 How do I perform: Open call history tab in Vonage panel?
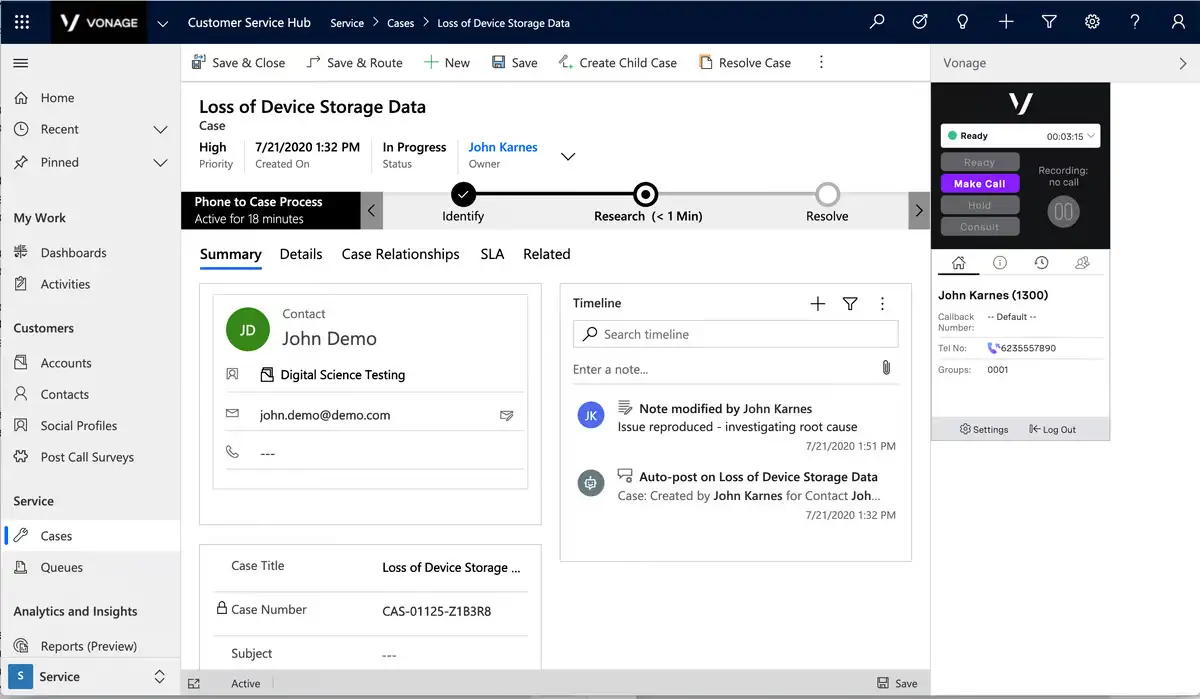[1041, 263]
